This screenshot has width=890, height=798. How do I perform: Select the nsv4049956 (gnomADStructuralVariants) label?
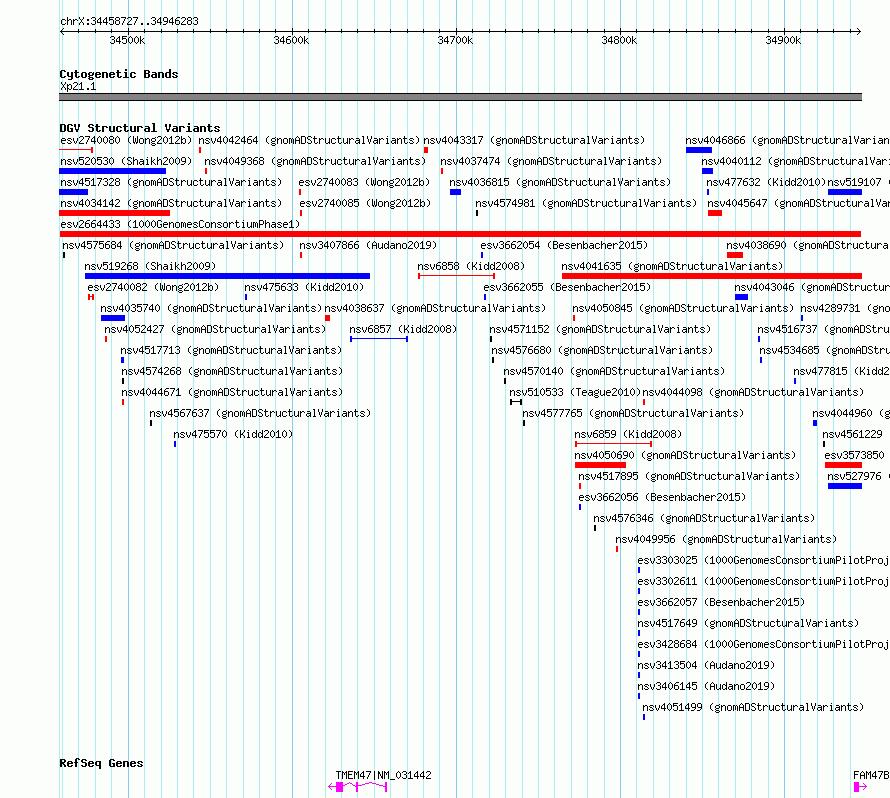(x=726, y=539)
